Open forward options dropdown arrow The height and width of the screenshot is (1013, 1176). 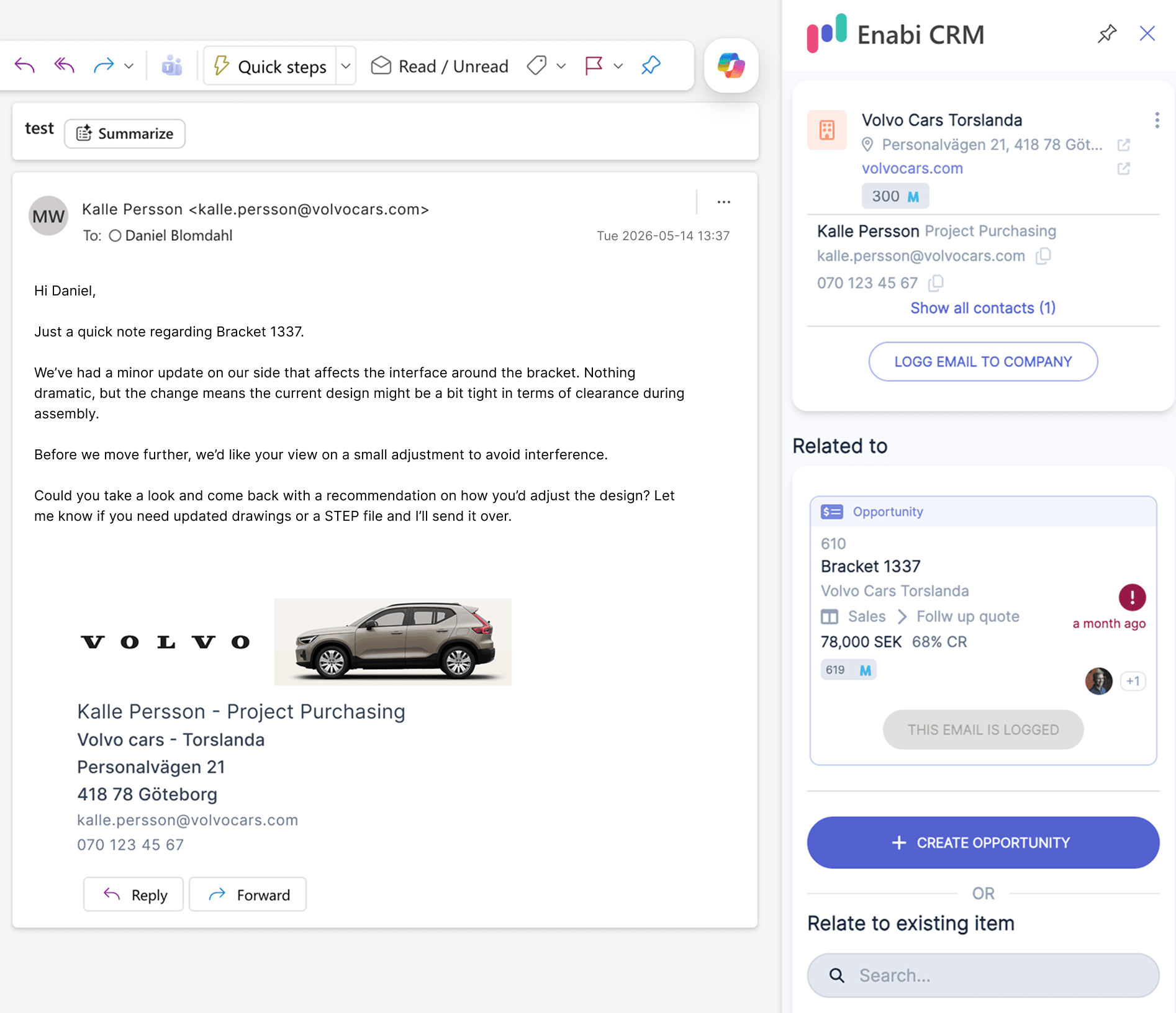coord(129,66)
